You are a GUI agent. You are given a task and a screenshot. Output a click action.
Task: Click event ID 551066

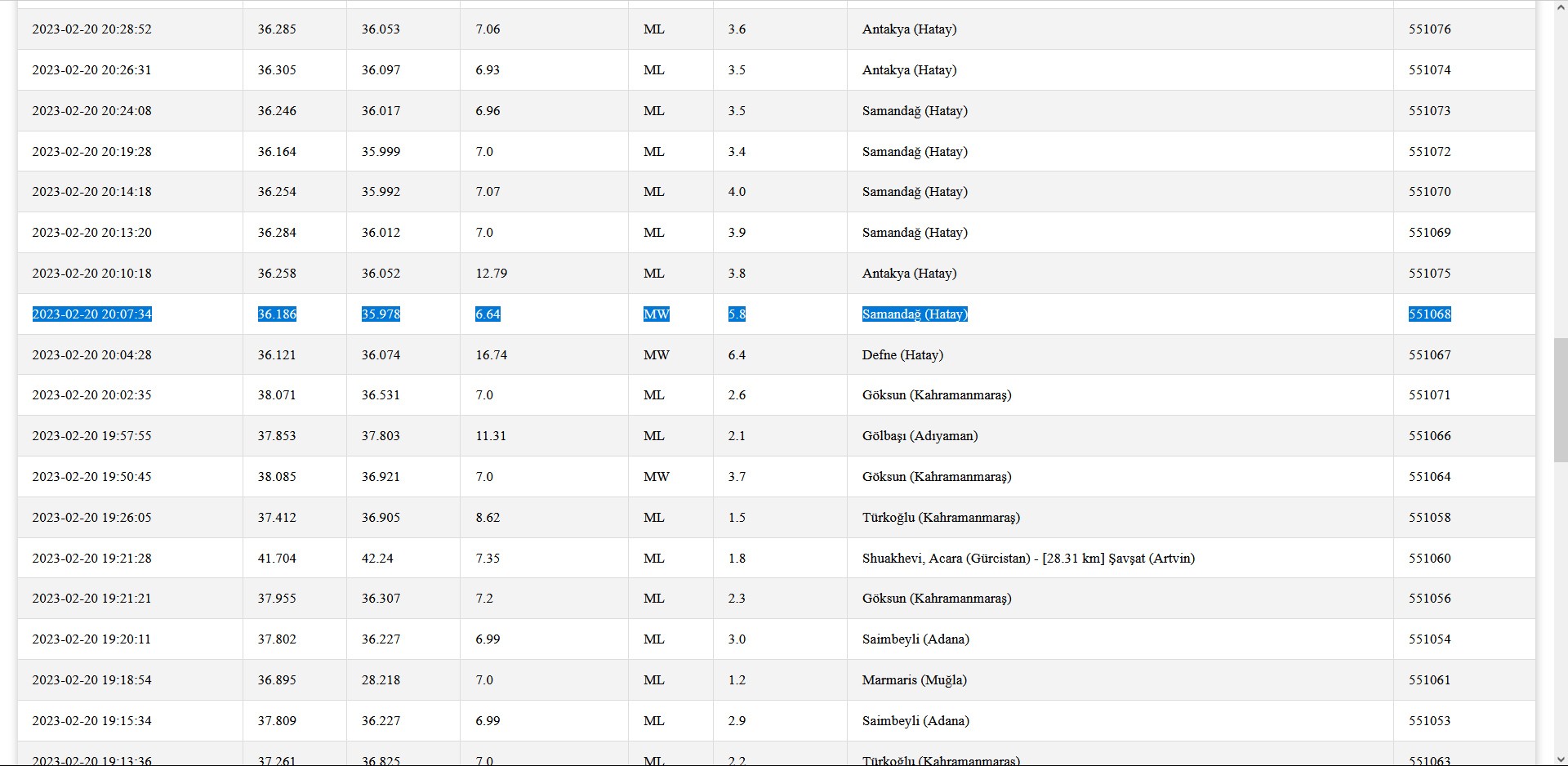(x=1430, y=436)
